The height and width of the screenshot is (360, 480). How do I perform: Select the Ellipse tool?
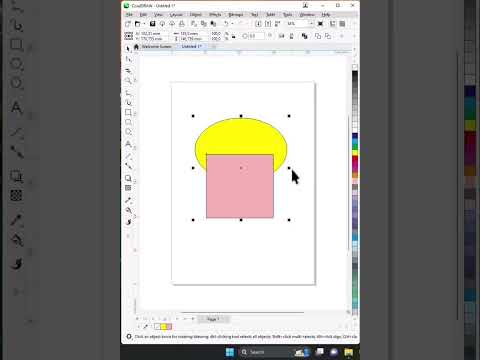[128, 122]
